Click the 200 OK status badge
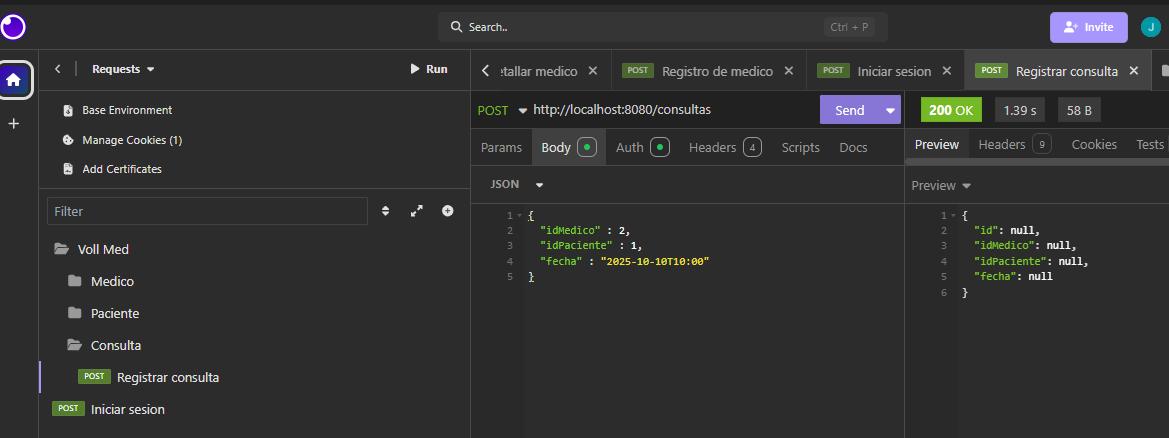This screenshot has height=438, width=1169. pyautogui.click(x=951, y=110)
